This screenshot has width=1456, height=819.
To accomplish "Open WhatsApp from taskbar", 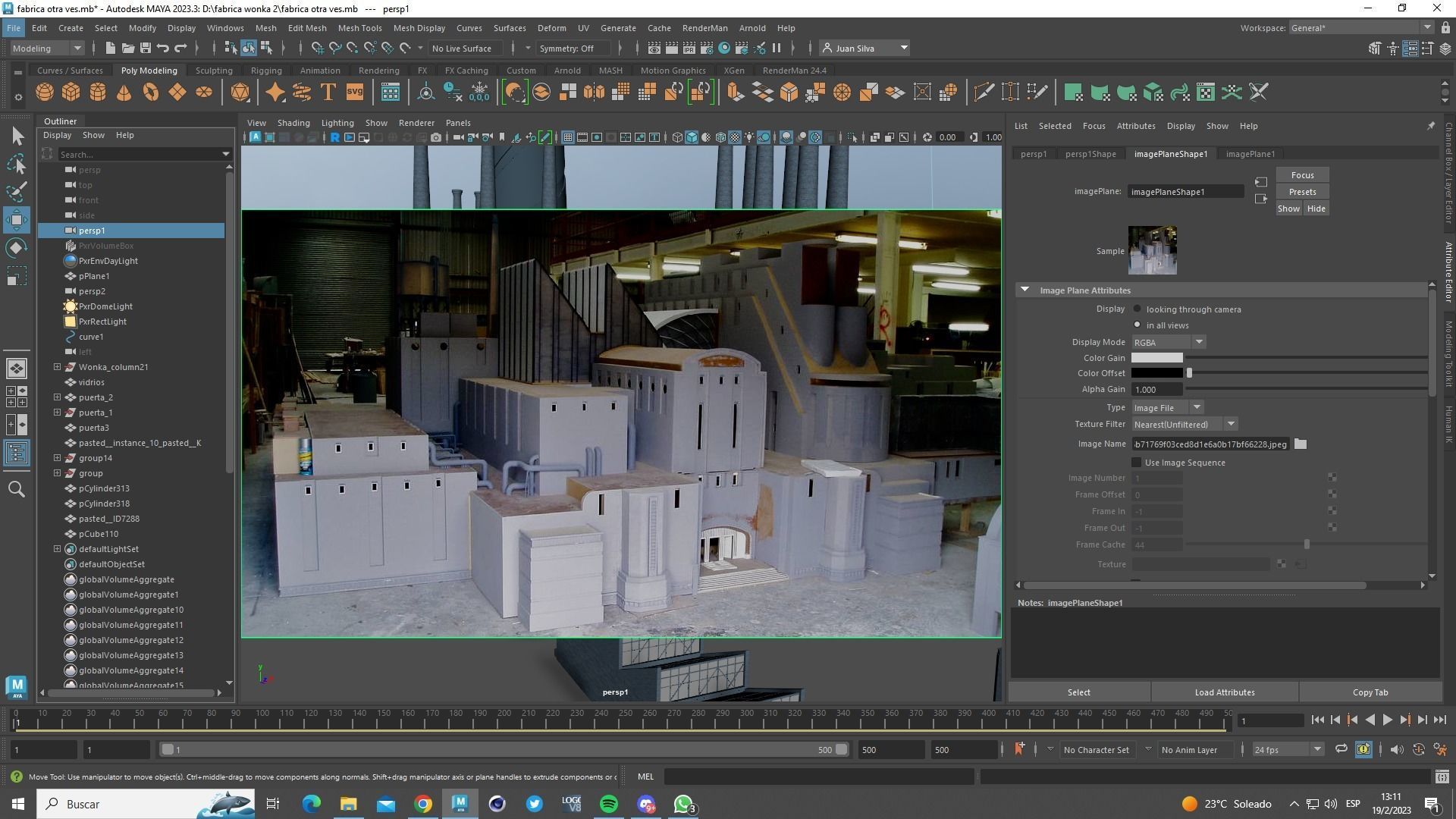I will coord(683,804).
